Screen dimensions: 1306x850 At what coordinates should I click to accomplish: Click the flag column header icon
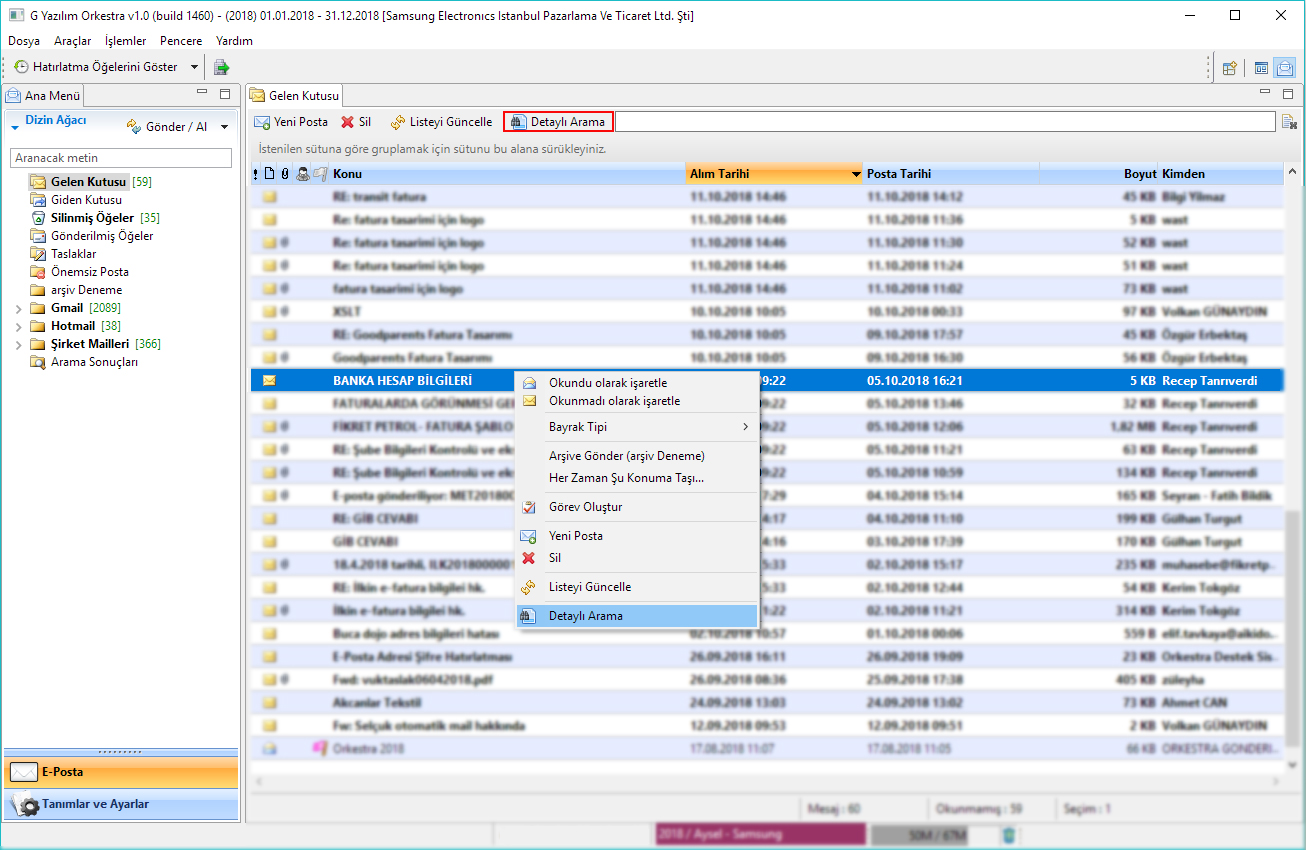click(x=320, y=174)
